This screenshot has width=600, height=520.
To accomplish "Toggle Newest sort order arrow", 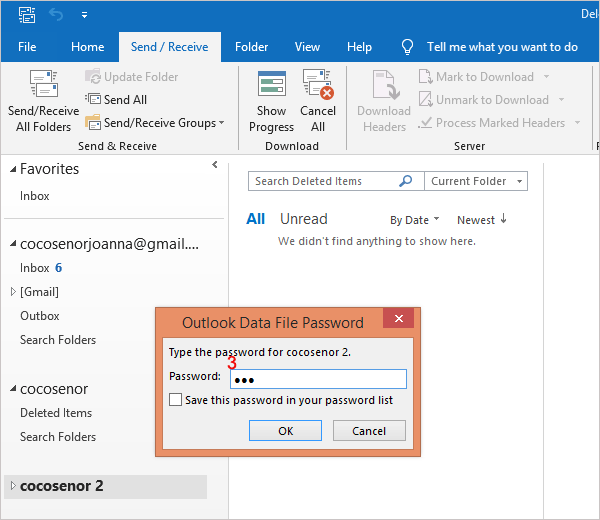I will pyautogui.click(x=504, y=219).
